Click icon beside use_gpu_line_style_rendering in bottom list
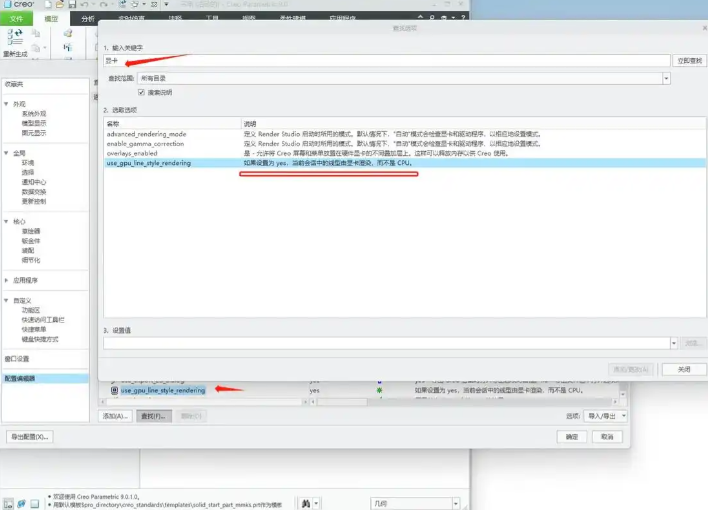Viewport: 708px width, 510px height. 114,390
